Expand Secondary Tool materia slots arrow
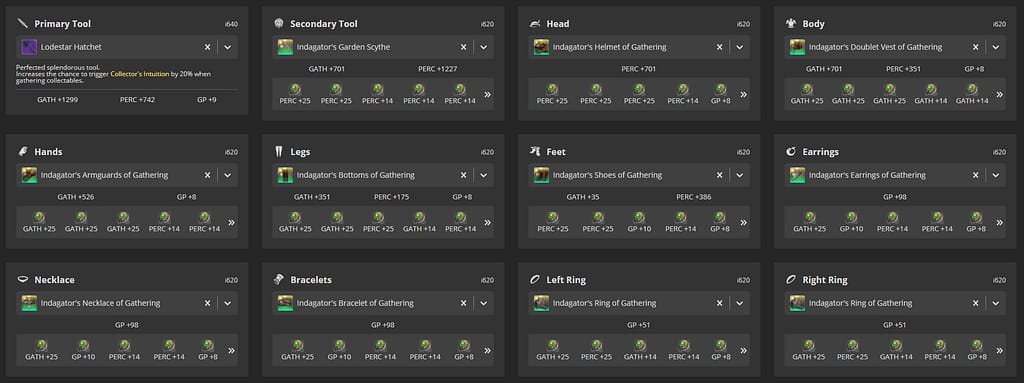Viewport: 1024px width, 383px height. (x=487, y=94)
